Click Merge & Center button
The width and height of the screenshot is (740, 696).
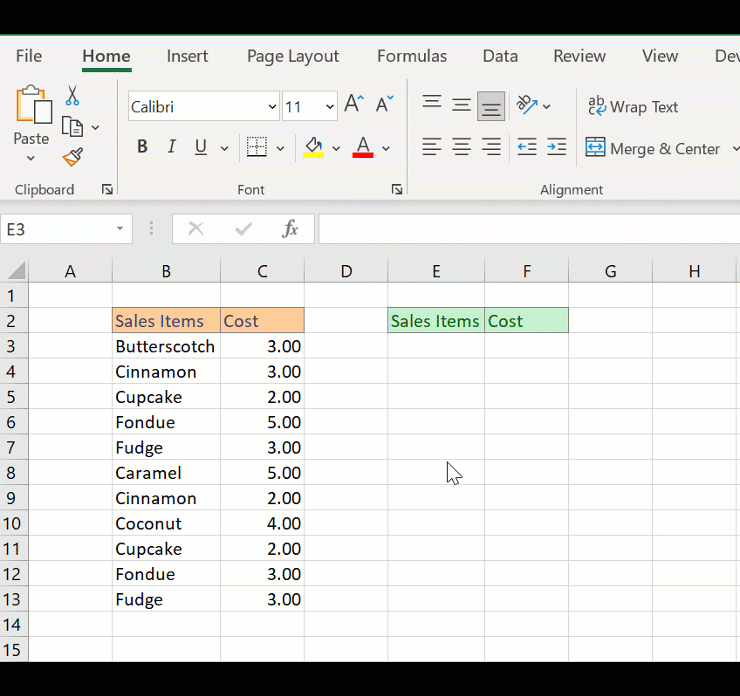653,148
